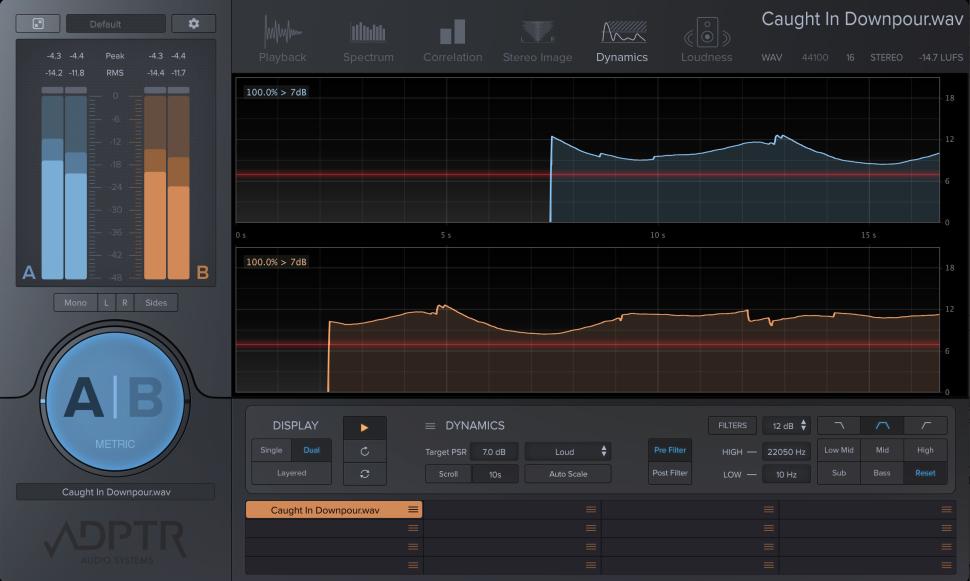Open the Caught In Downpour.wav slot menu icon
The height and width of the screenshot is (581, 970).
(413, 510)
